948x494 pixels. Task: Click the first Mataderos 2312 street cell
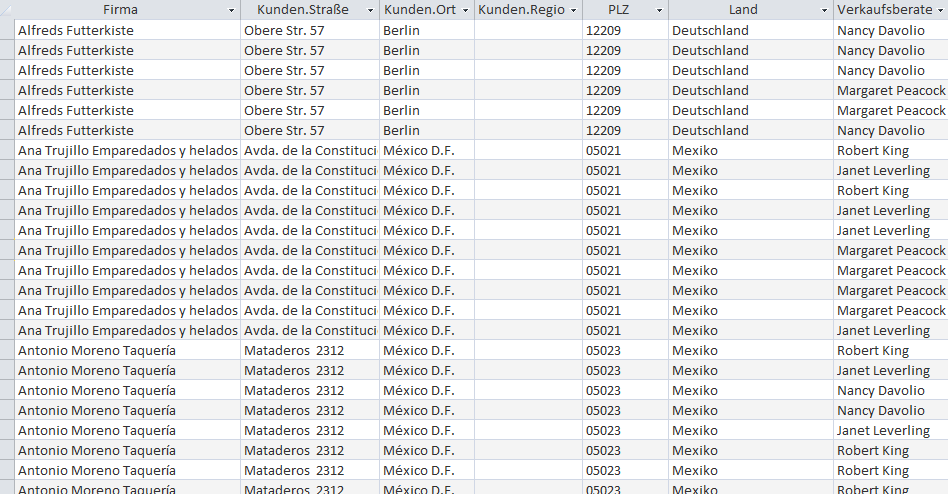(310, 350)
